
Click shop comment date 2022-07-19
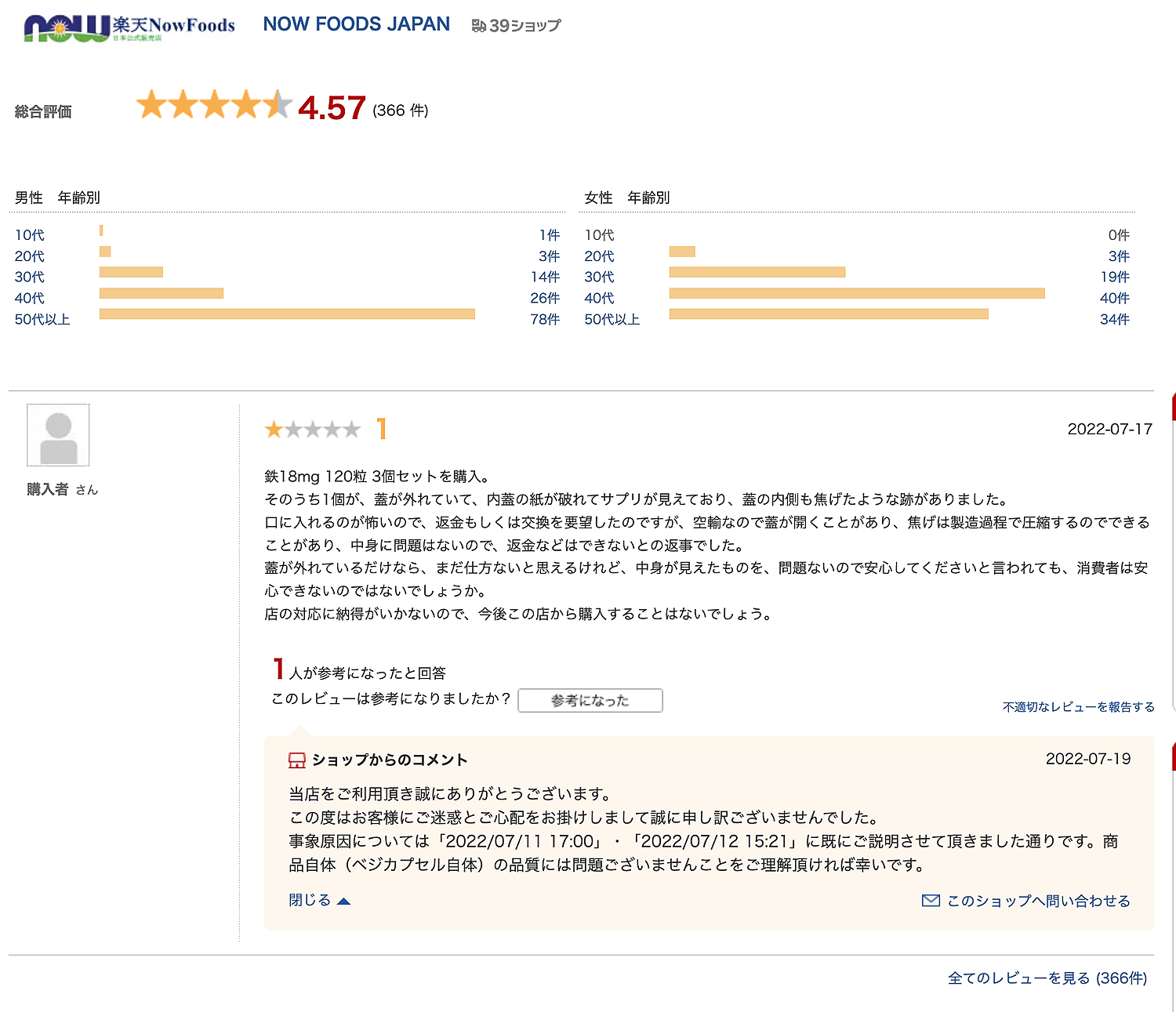[1088, 759]
